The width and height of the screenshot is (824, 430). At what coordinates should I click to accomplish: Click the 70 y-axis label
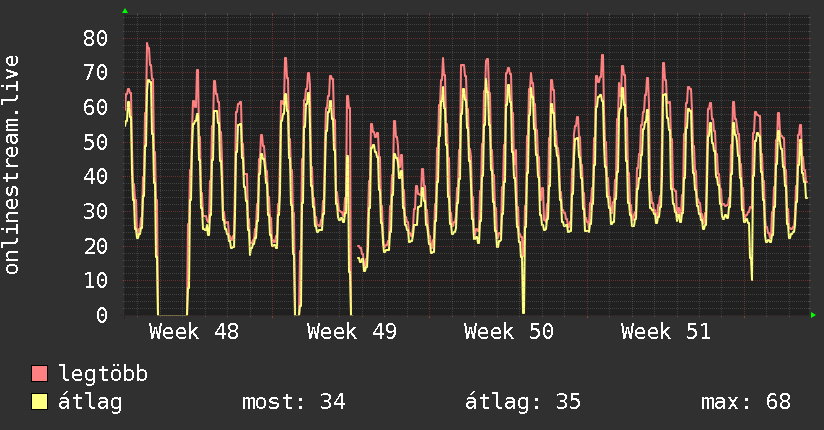tap(95, 73)
